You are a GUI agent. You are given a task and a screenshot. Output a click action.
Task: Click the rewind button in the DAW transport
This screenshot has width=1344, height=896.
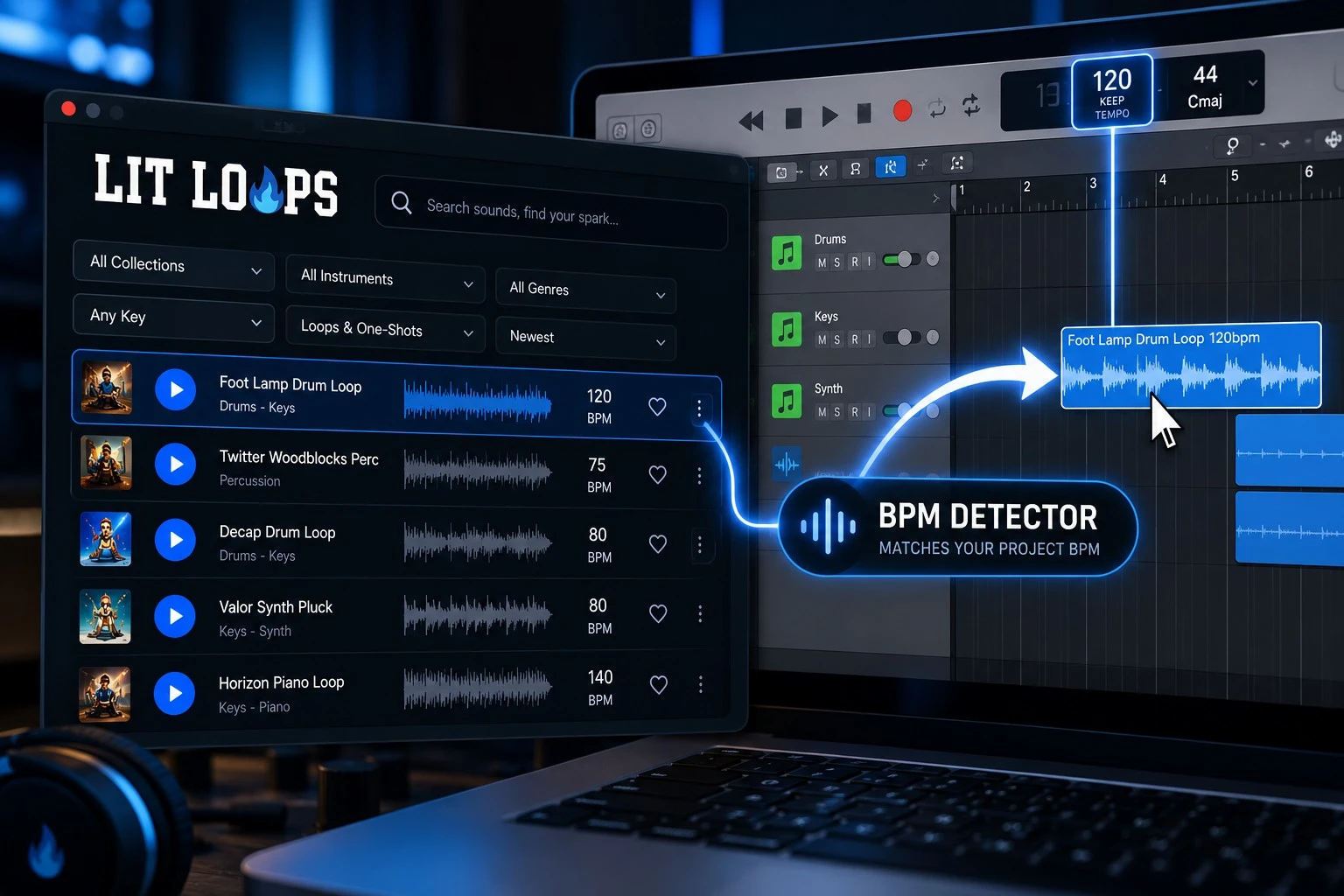tap(751, 121)
